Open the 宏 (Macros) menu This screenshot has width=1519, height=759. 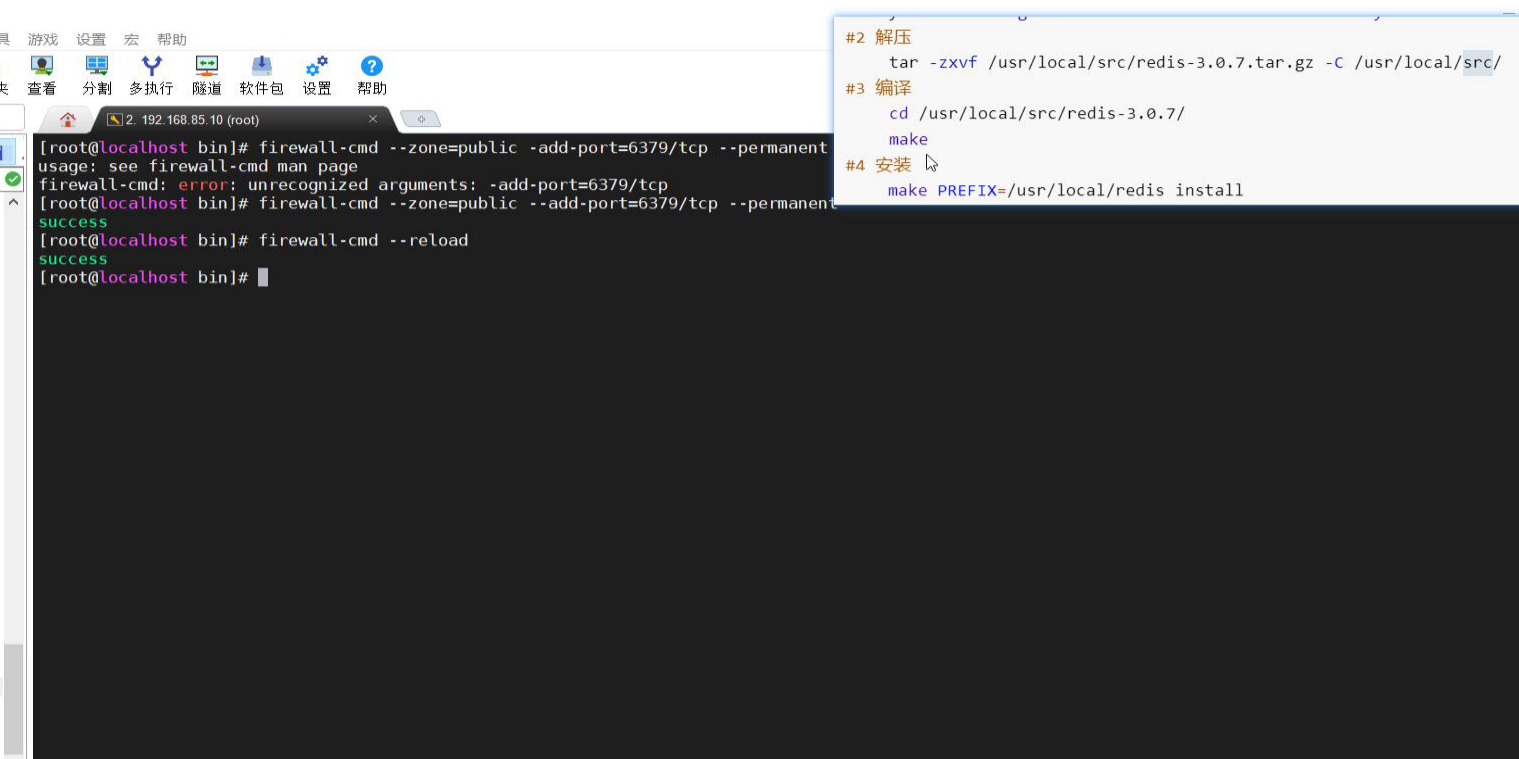(x=131, y=40)
